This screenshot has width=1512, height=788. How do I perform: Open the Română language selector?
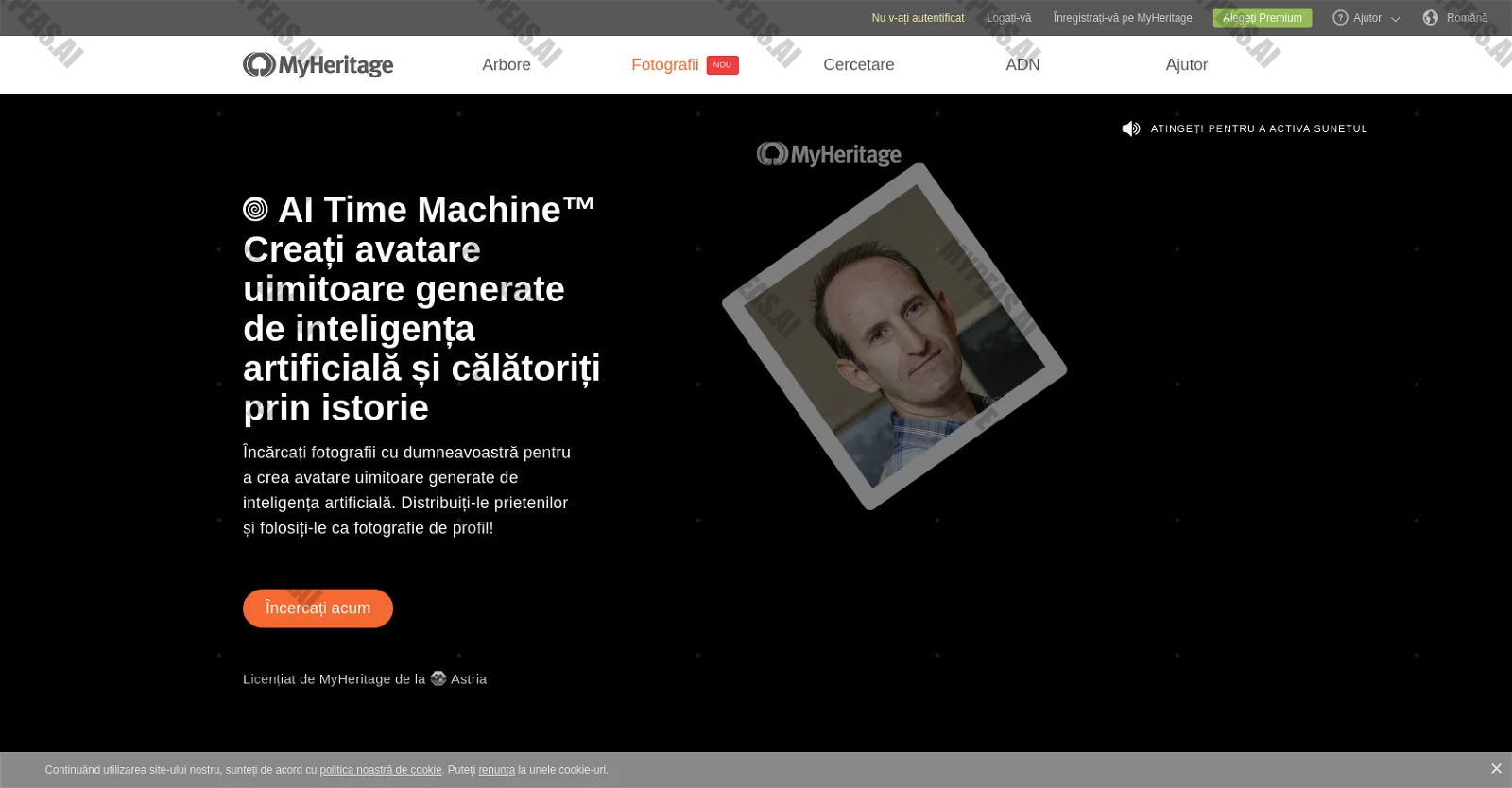point(1467,18)
